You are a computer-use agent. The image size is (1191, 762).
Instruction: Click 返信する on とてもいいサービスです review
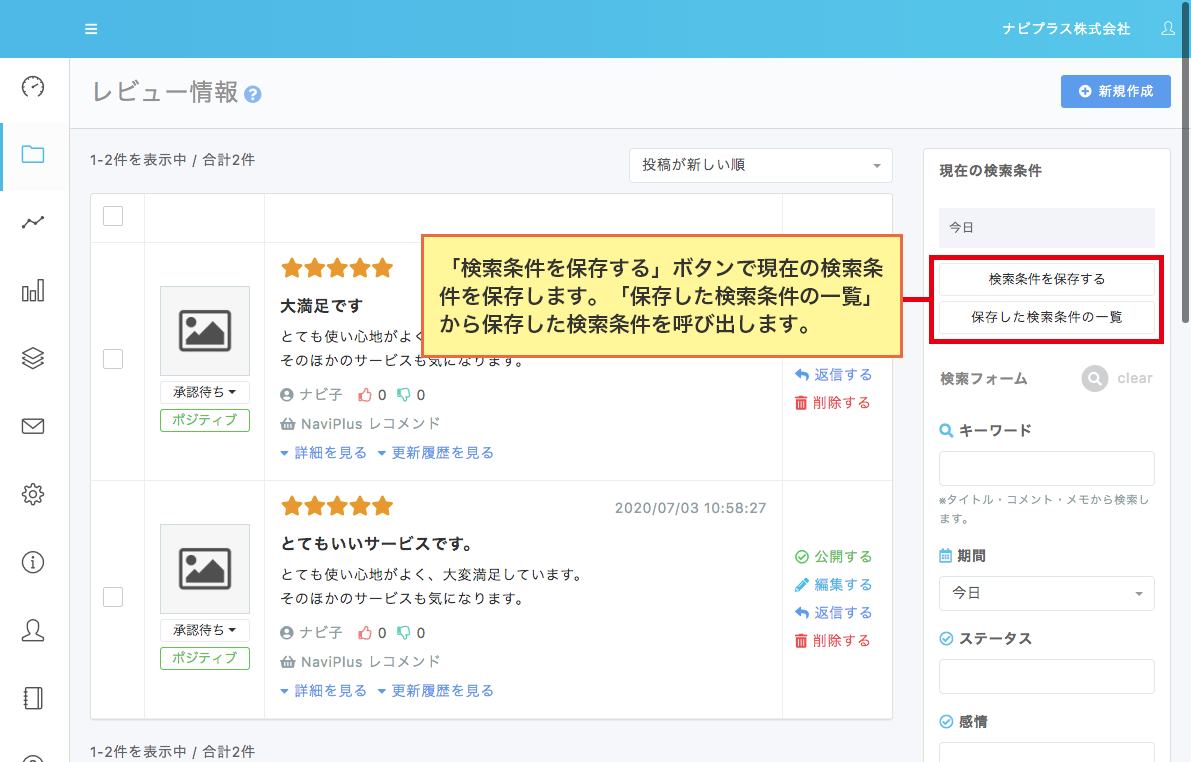pos(833,612)
